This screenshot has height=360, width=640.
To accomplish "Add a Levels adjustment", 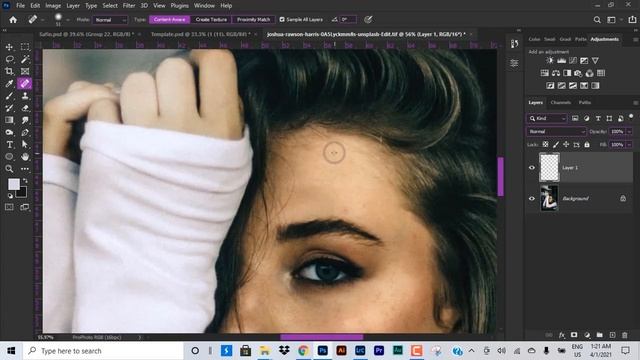I will pos(561,60).
